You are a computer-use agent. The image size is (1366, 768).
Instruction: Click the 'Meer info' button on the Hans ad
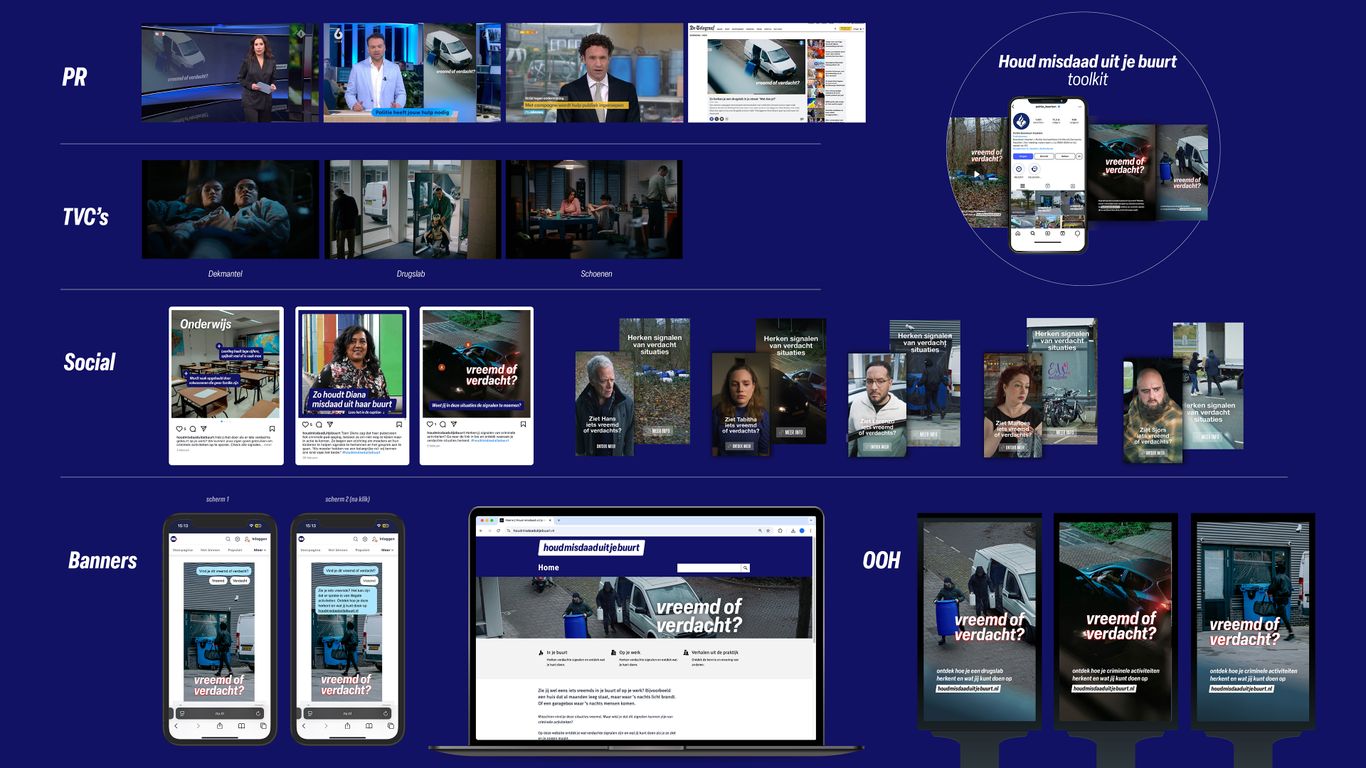click(x=661, y=431)
